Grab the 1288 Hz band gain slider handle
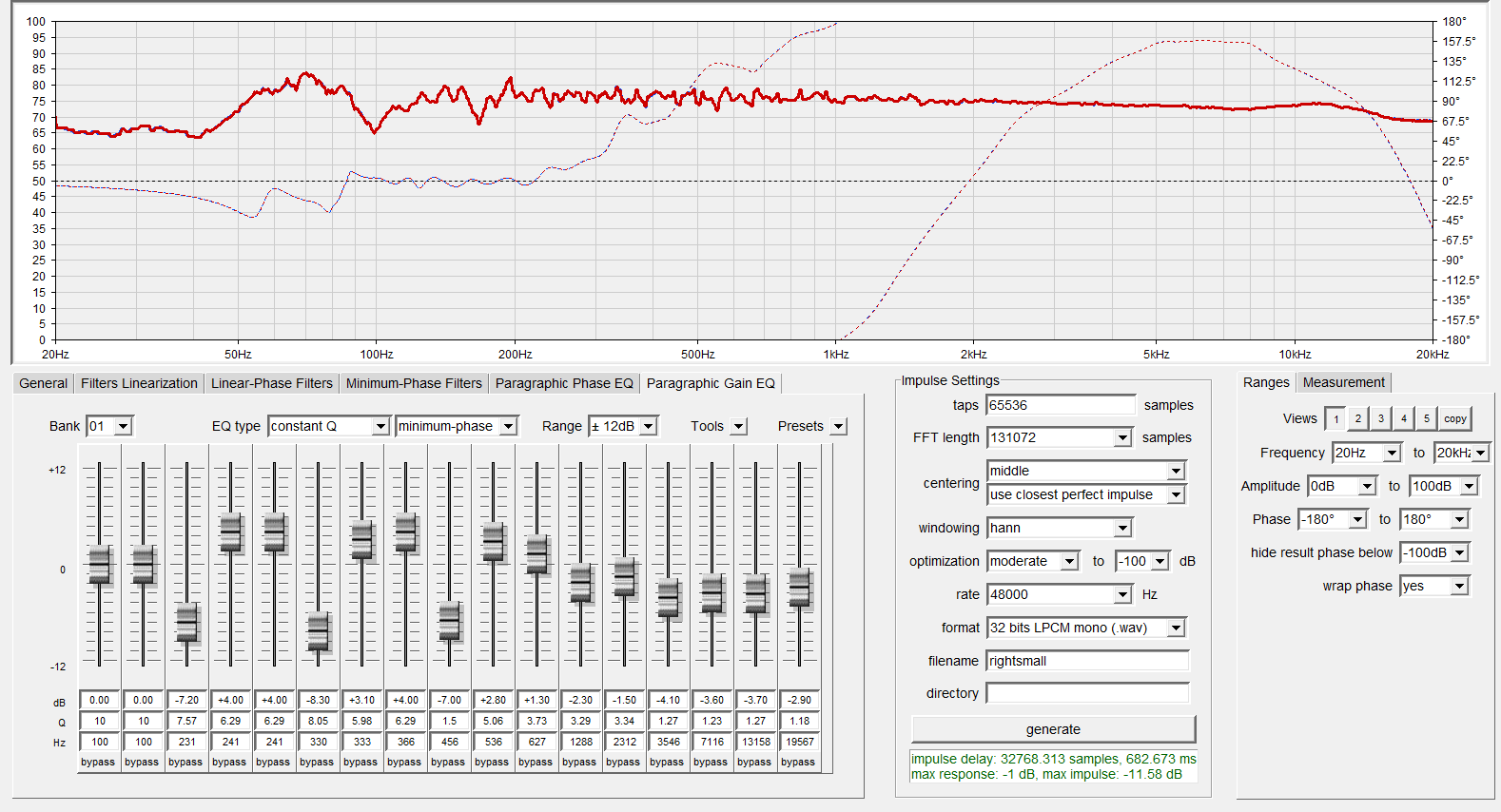Screen dimensions: 1501x812 tap(580, 583)
